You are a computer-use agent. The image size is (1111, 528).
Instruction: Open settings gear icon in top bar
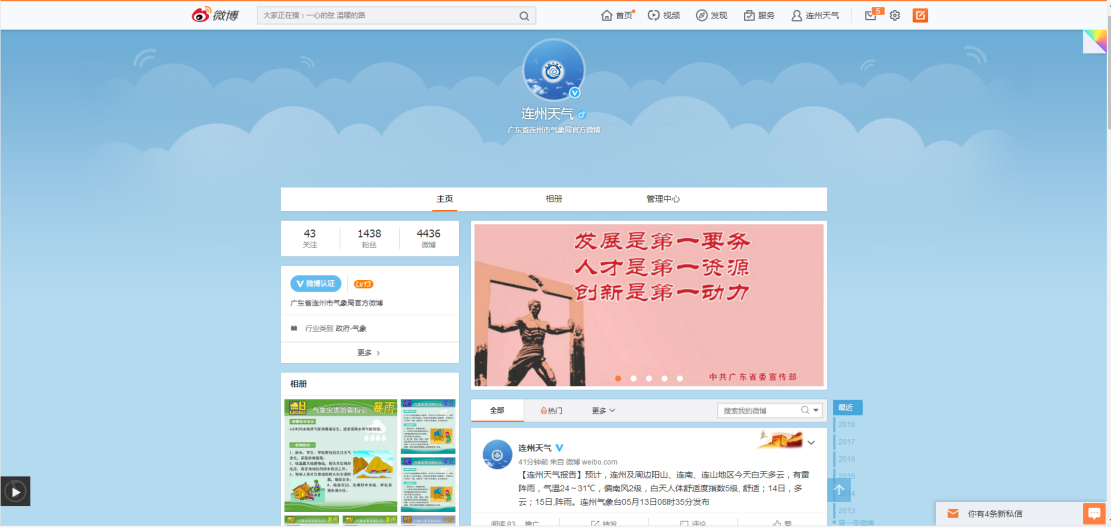(x=895, y=16)
